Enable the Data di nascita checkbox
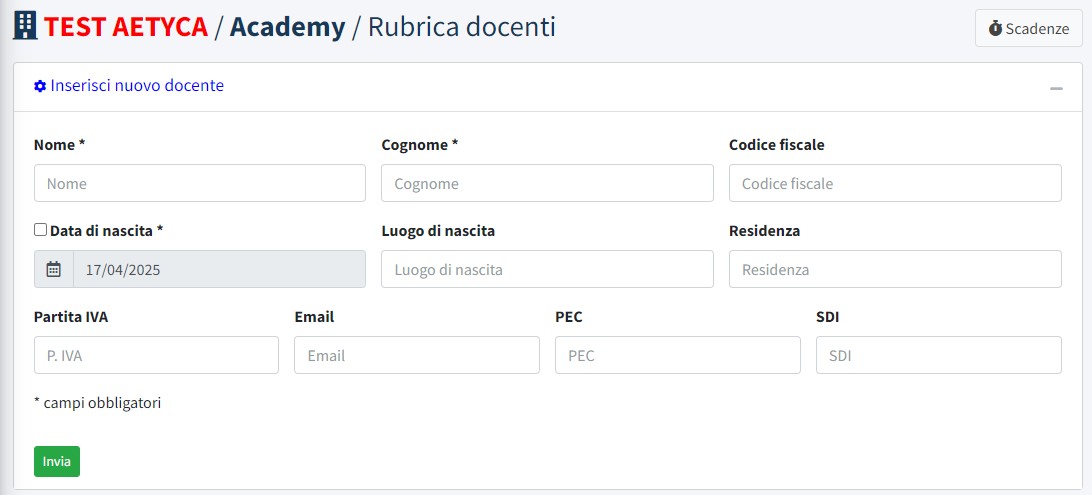 (41, 230)
